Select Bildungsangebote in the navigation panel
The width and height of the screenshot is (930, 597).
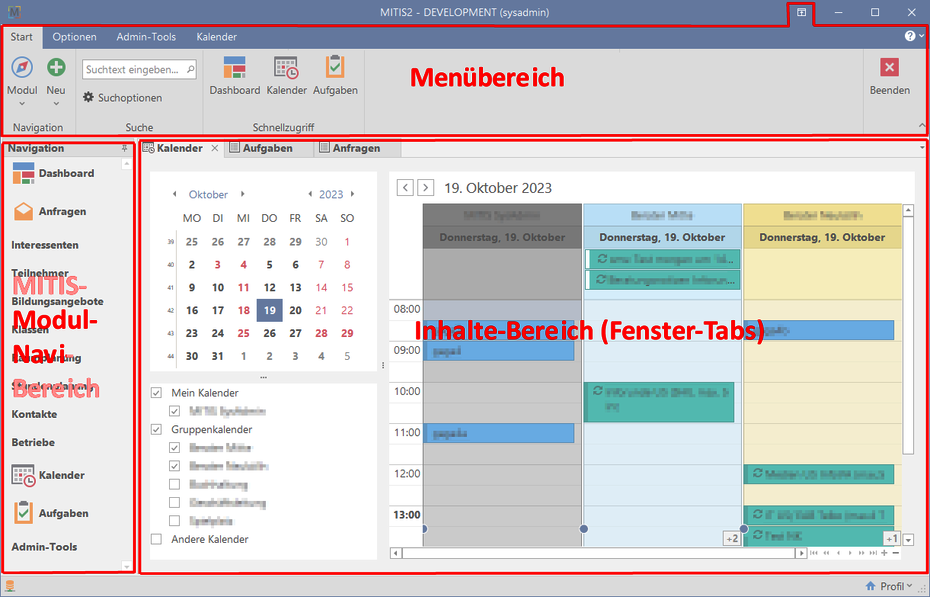pyautogui.click(x=57, y=301)
